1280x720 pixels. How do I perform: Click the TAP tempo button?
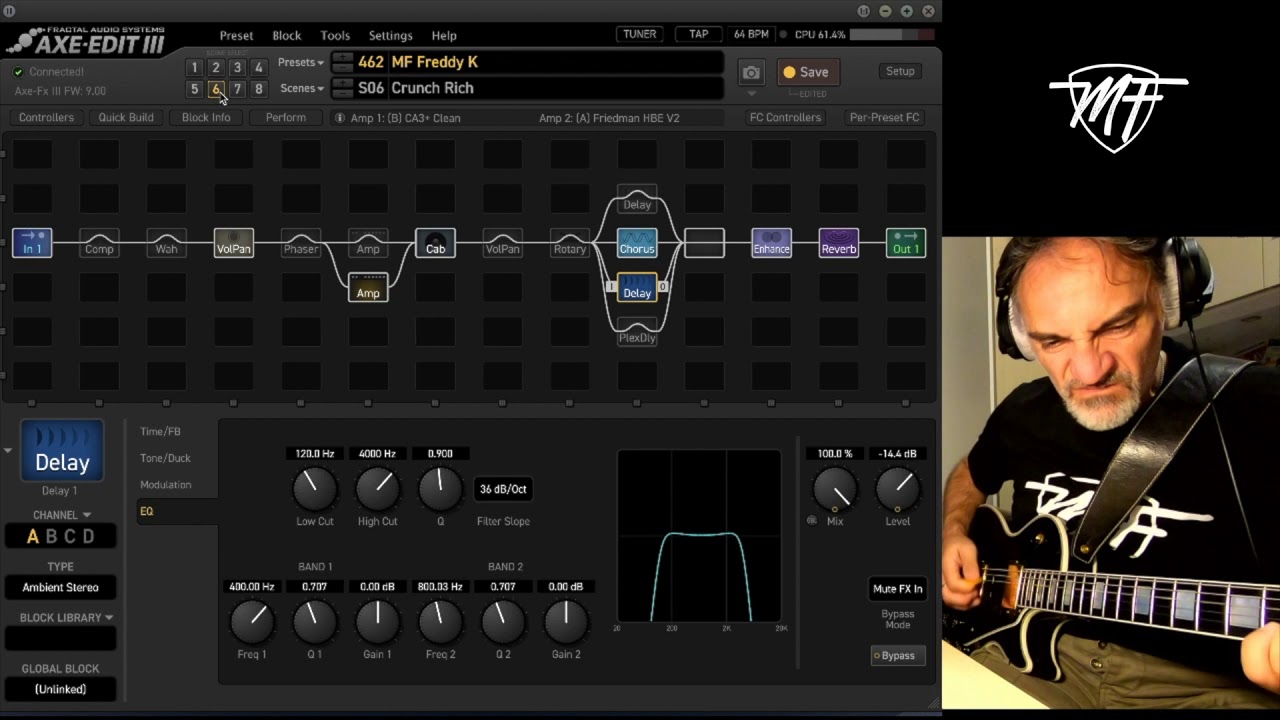tap(699, 34)
